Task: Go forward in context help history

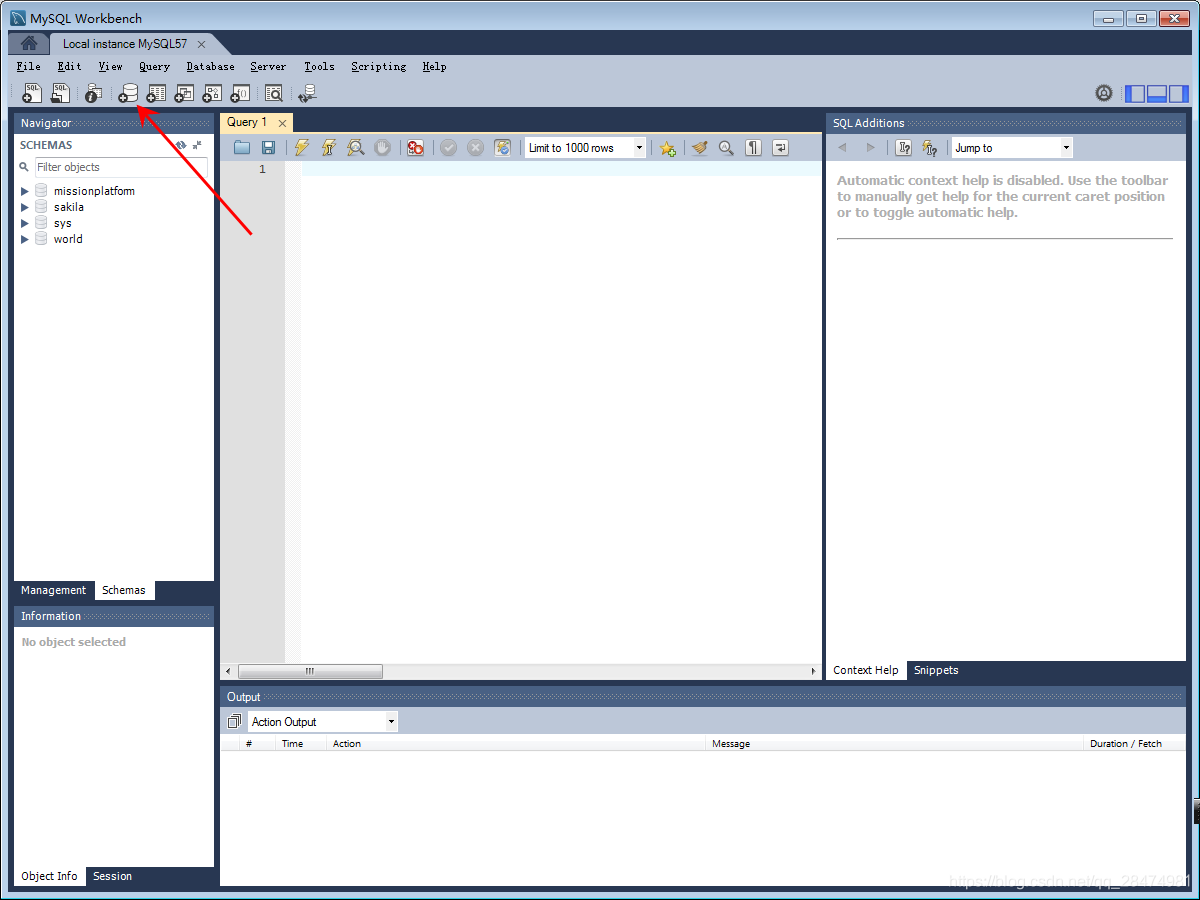Action: [870, 148]
